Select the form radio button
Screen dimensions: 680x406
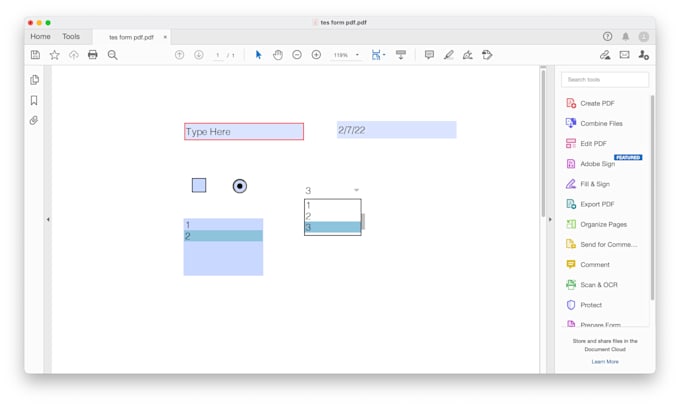(239, 186)
